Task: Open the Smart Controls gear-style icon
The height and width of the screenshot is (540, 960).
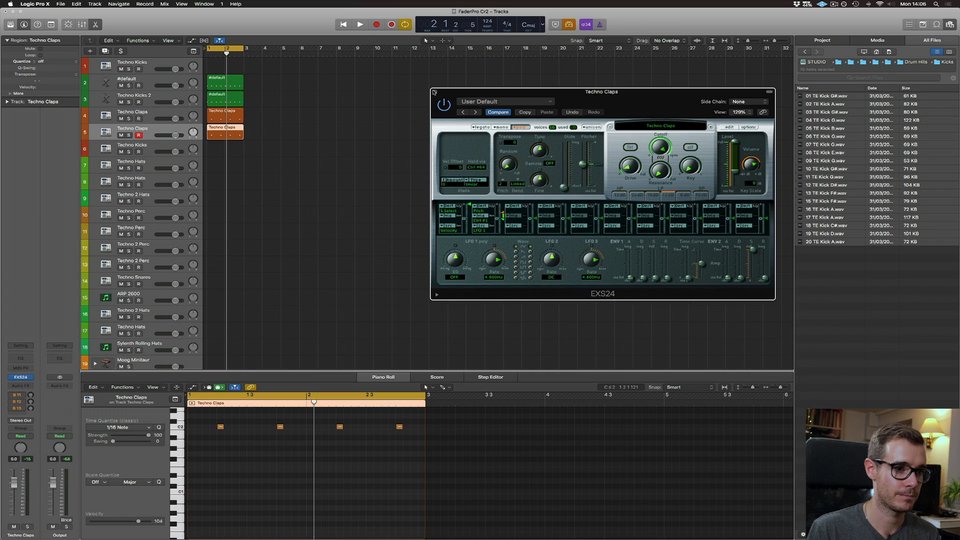Action: tap(68, 24)
